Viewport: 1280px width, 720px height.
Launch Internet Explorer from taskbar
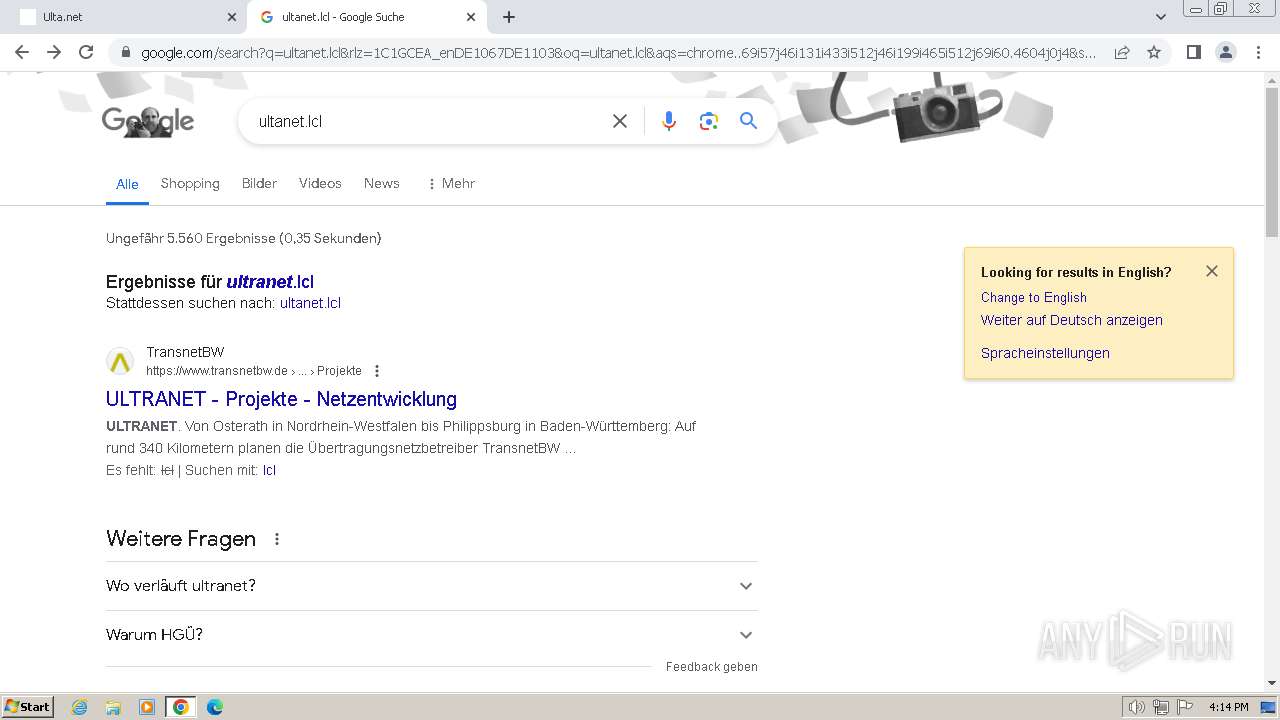[79, 707]
